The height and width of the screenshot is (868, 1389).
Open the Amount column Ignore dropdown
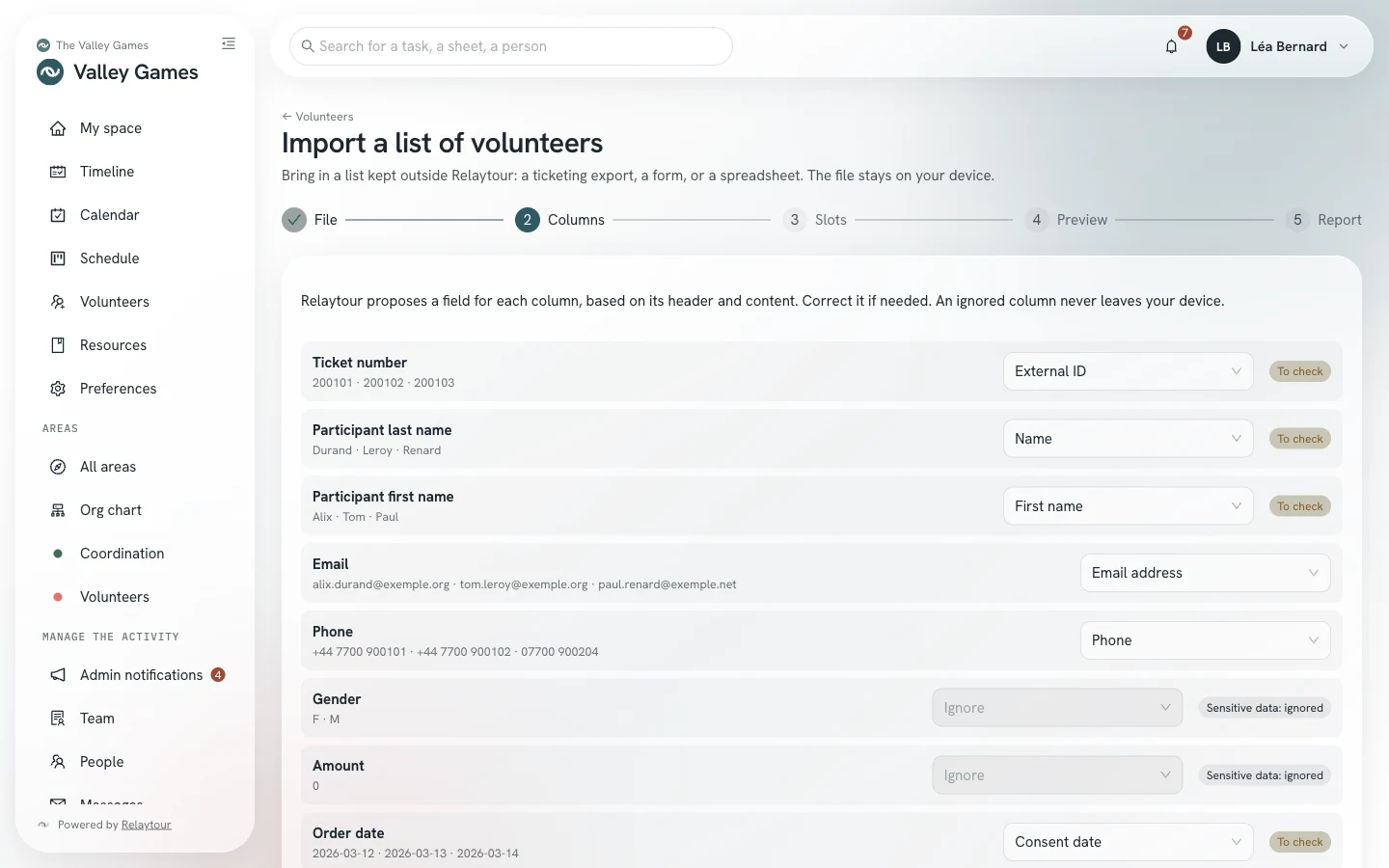(x=1057, y=775)
